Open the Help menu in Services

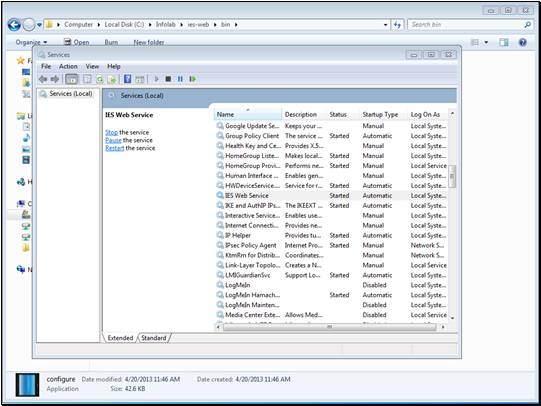[114, 66]
